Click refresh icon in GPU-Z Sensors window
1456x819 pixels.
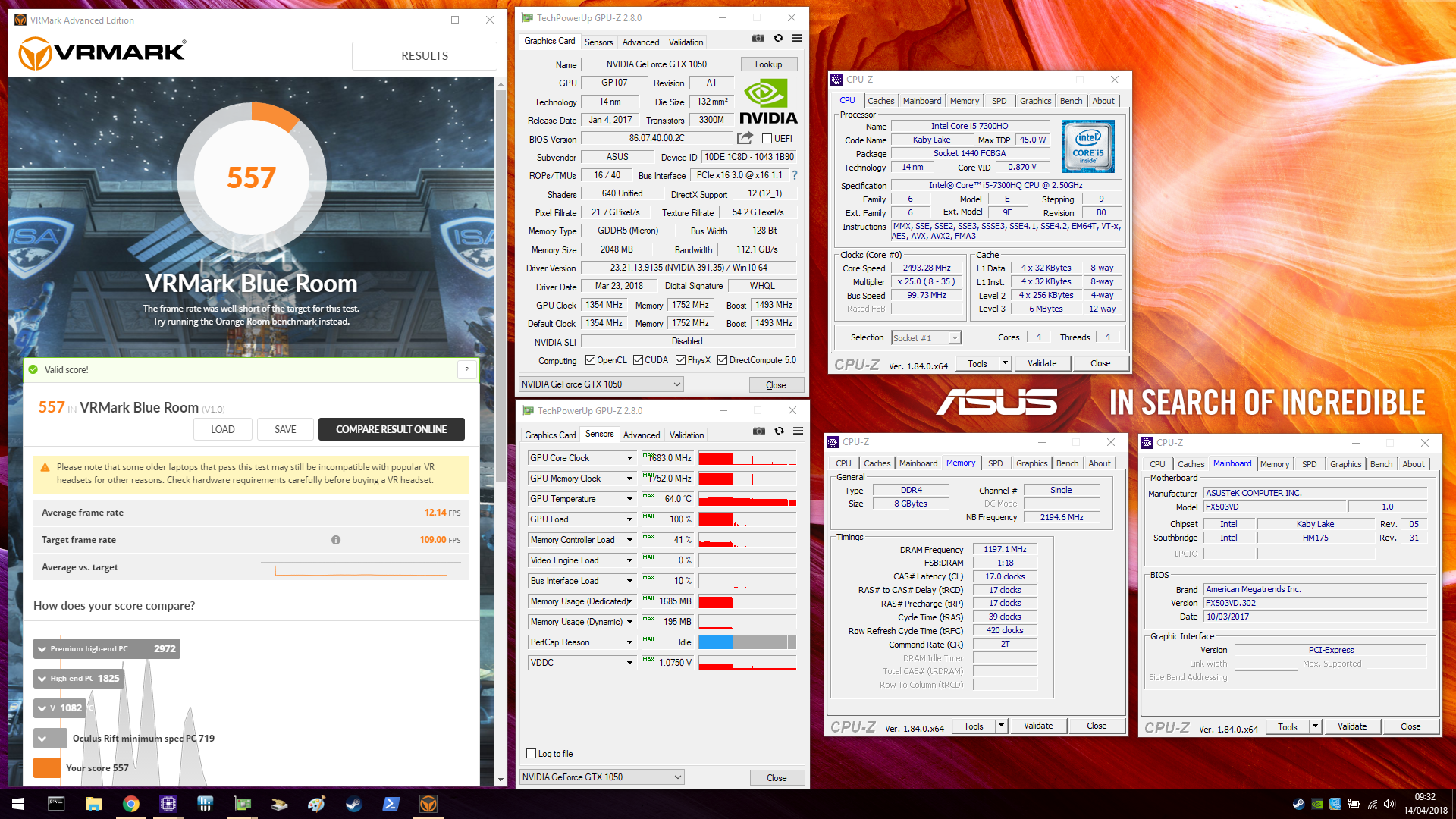[779, 431]
